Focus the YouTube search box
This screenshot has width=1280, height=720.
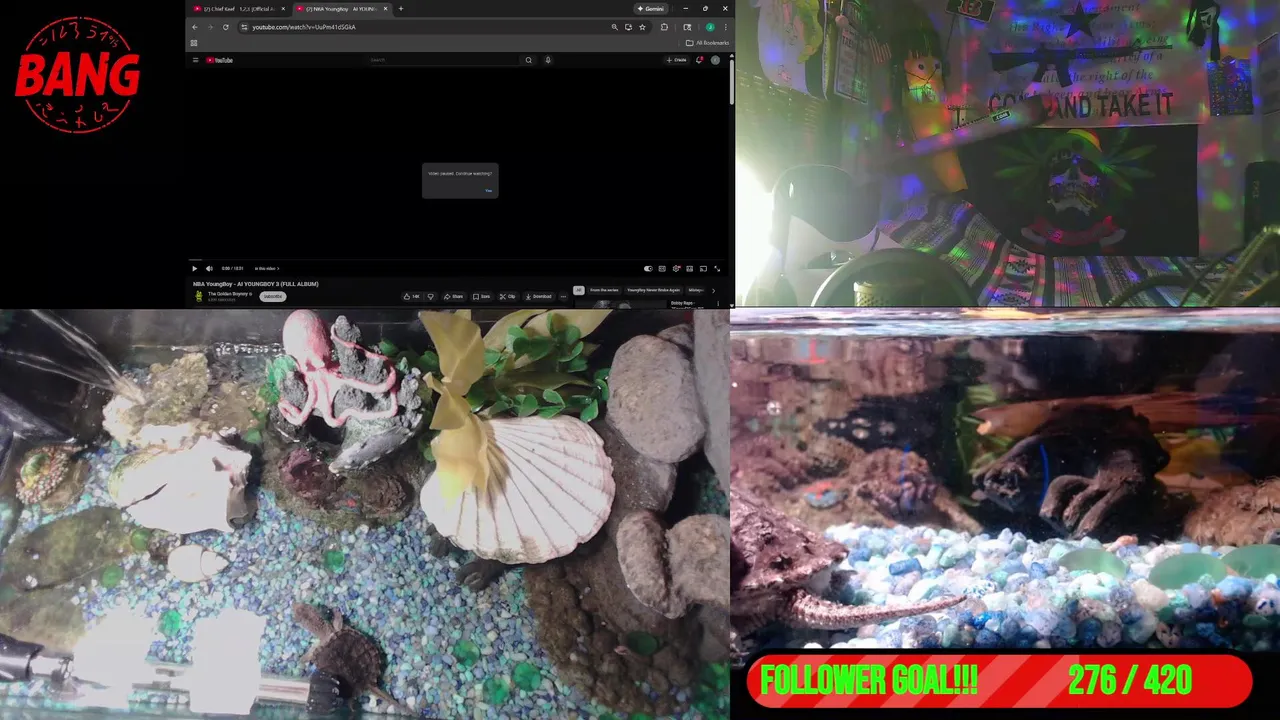[444, 60]
